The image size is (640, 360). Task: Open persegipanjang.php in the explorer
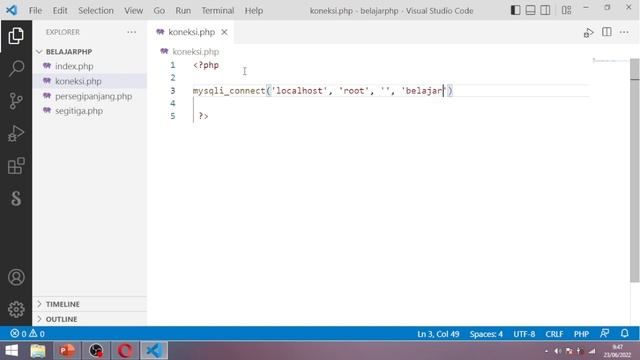[x=93, y=96]
